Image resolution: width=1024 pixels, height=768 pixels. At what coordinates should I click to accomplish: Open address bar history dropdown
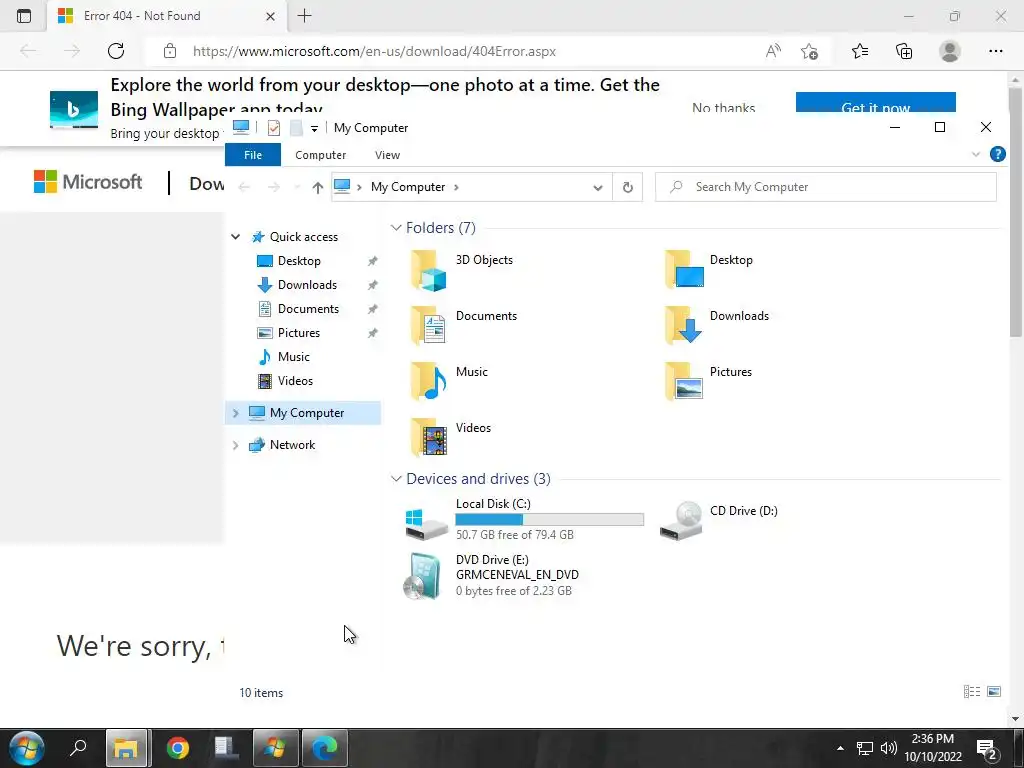[x=598, y=187]
